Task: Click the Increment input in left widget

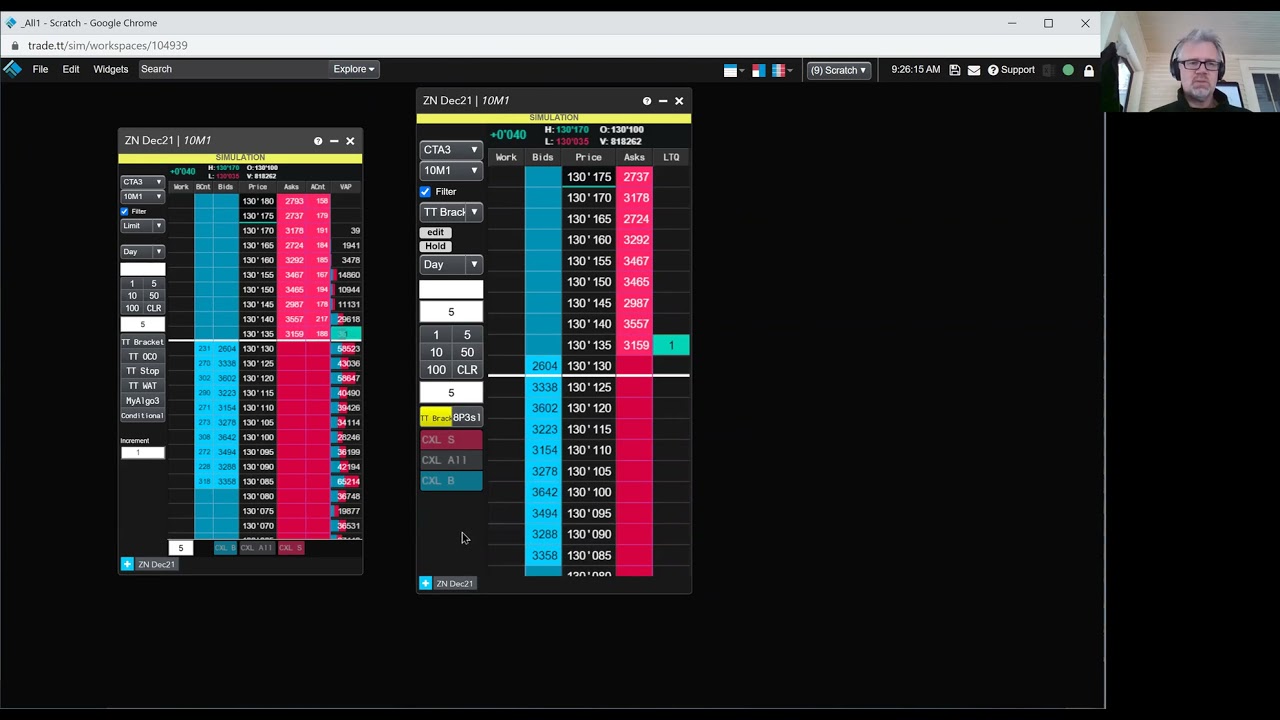Action: [142, 453]
